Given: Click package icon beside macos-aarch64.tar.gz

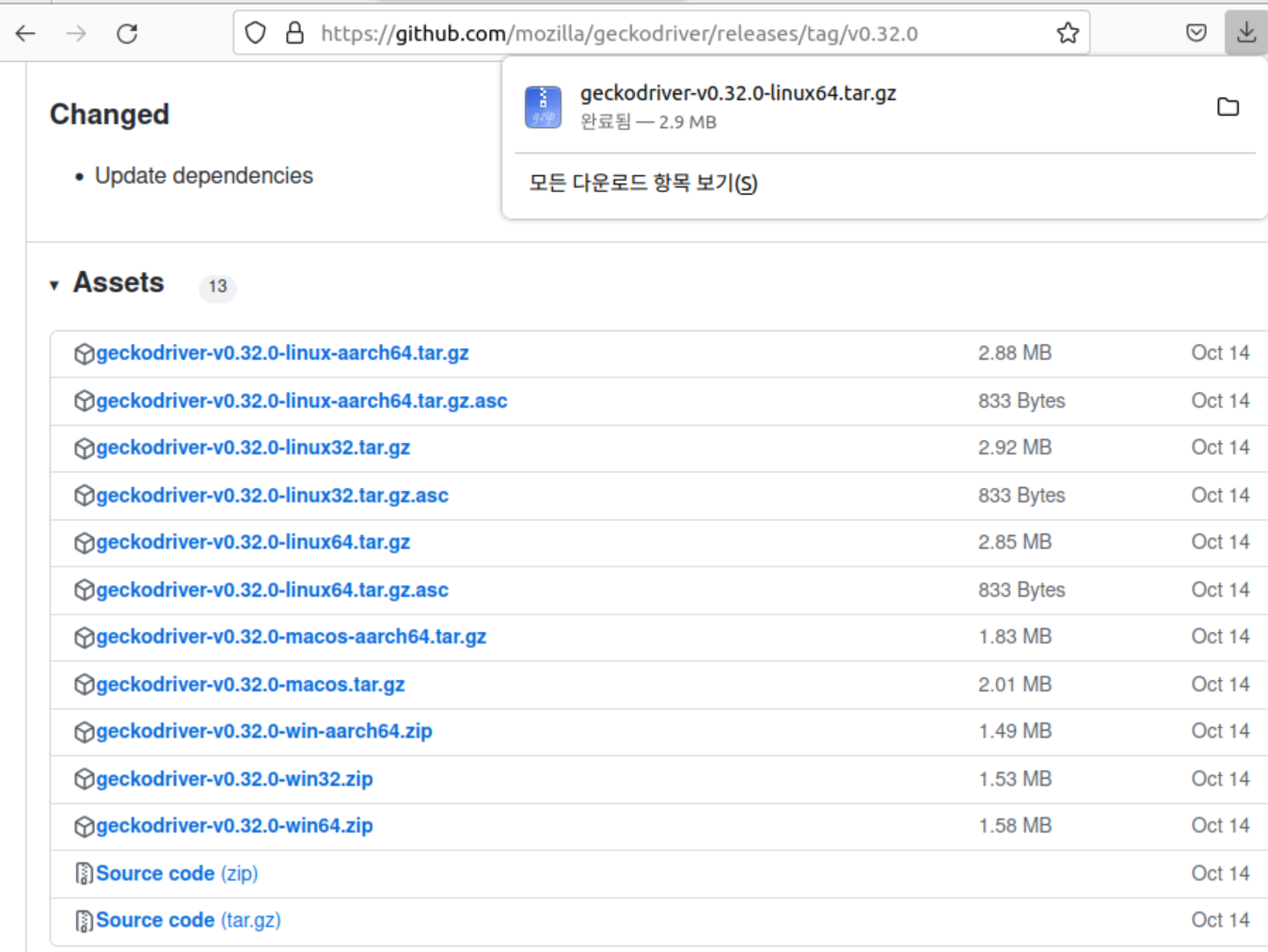Looking at the screenshot, I should (84, 638).
